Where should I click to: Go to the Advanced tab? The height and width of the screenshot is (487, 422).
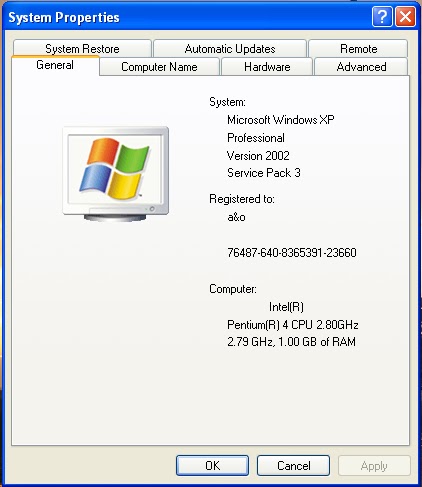[x=361, y=67]
